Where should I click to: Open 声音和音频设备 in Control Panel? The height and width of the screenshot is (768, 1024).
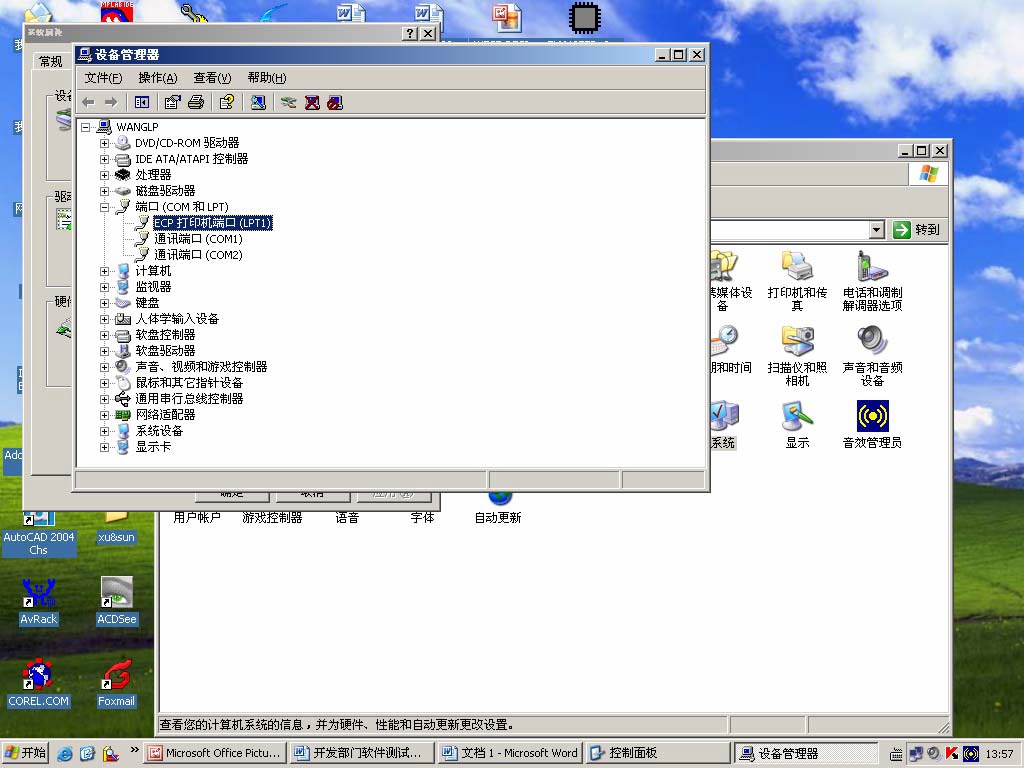point(872,356)
